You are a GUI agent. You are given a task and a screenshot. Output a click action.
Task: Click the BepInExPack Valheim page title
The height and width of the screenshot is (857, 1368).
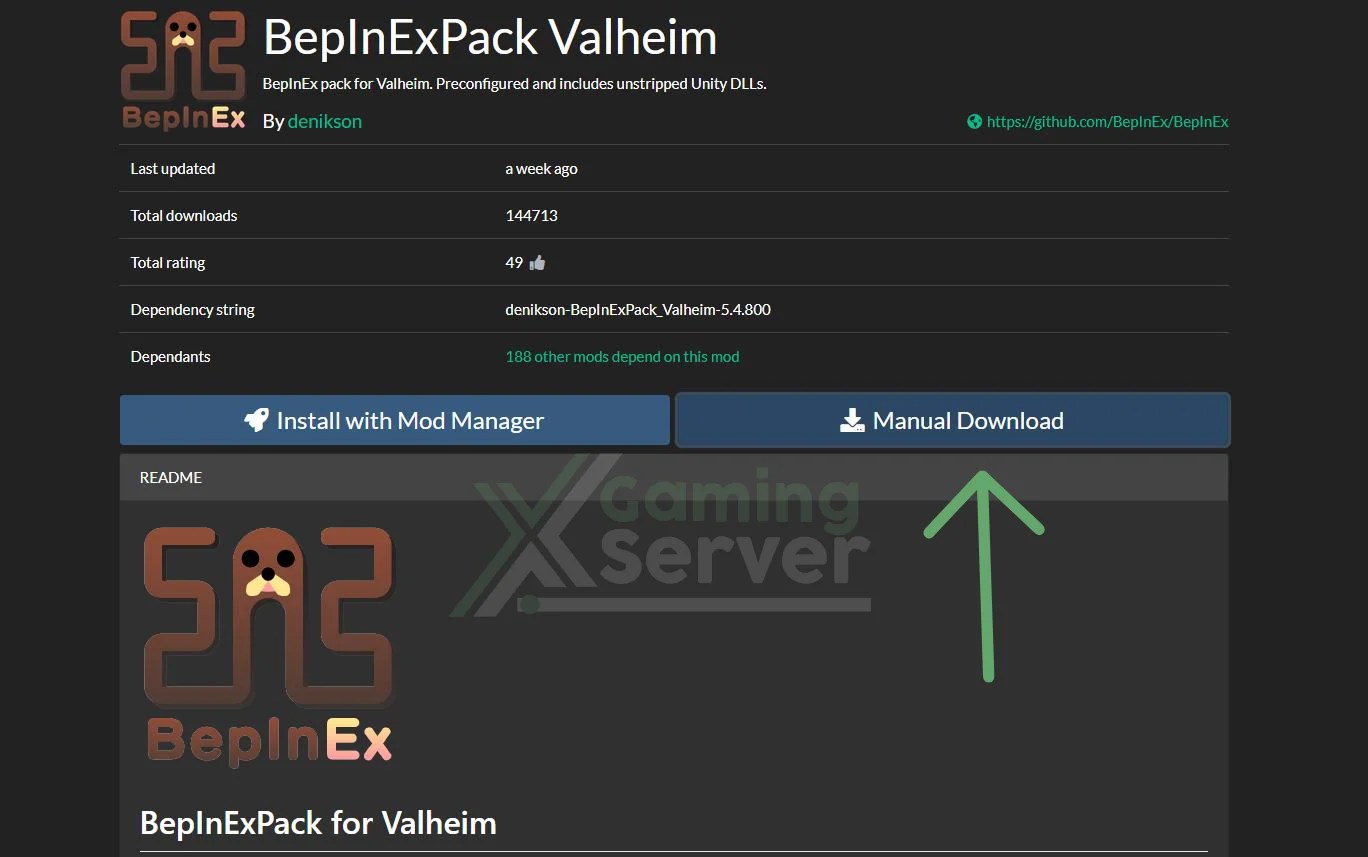click(x=490, y=38)
